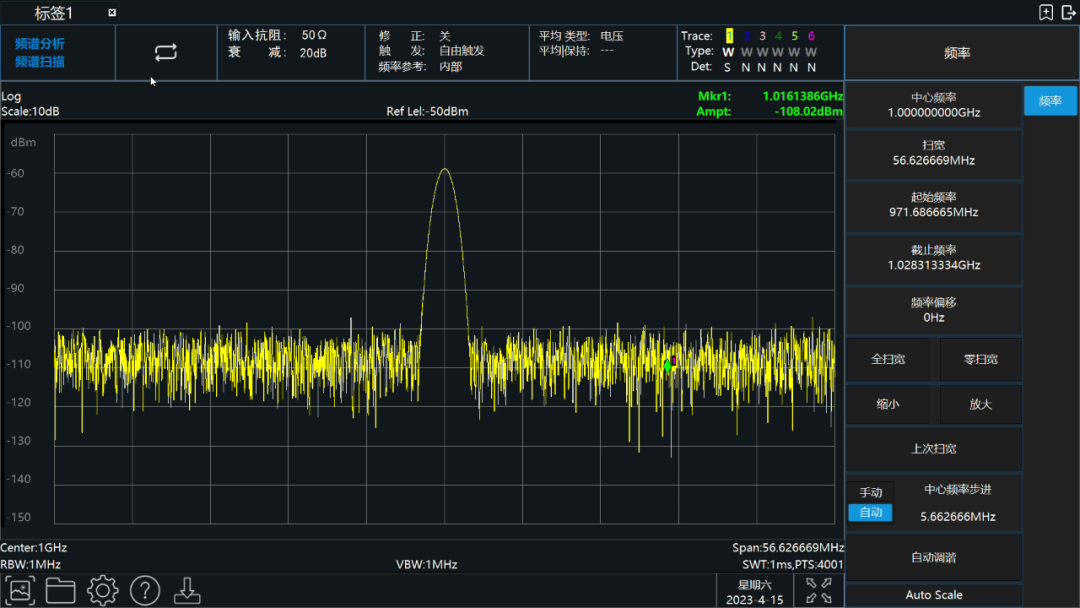This screenshot has height=608, width=1080.
Task: Click the 放大 button
Action: pos(980,404)
